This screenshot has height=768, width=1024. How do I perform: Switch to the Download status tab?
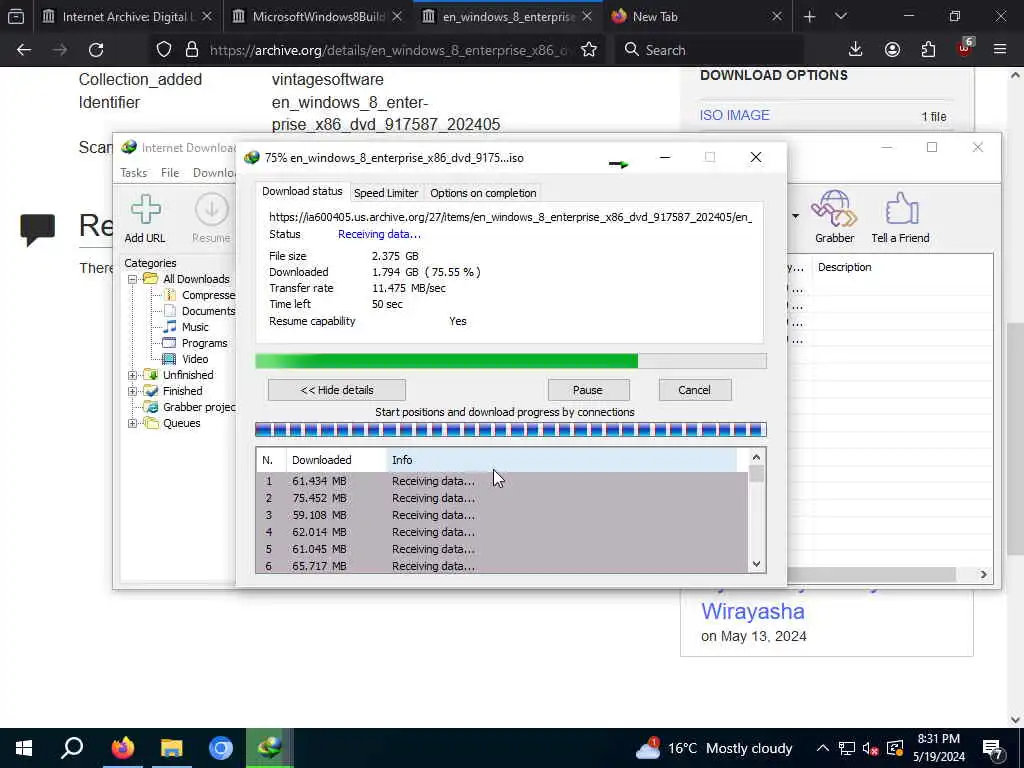[302, 191]
